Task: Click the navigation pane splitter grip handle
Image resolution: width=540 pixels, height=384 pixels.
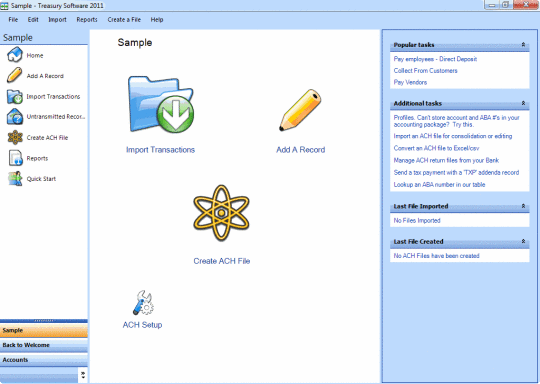Action: tap(44, 321)
